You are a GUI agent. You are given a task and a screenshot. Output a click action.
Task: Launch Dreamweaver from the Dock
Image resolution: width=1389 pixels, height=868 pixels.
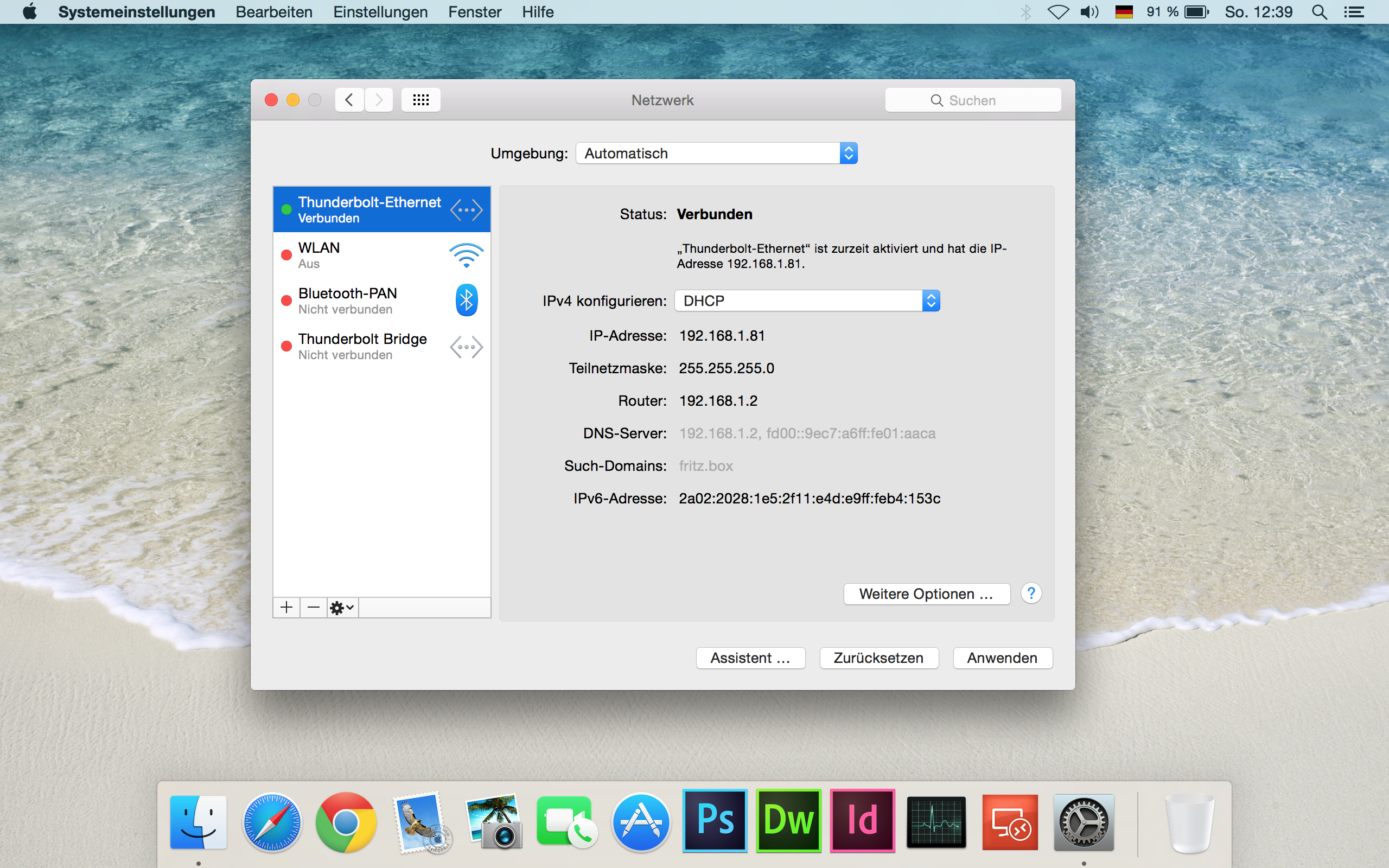(x=788, y=820)
